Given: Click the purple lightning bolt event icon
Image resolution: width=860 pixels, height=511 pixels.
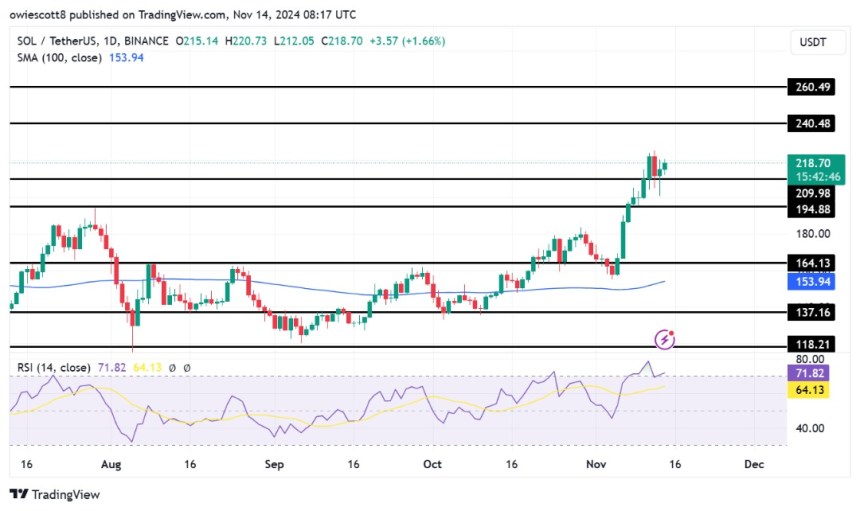Looking at the screenshot, I should coord(664,340).
